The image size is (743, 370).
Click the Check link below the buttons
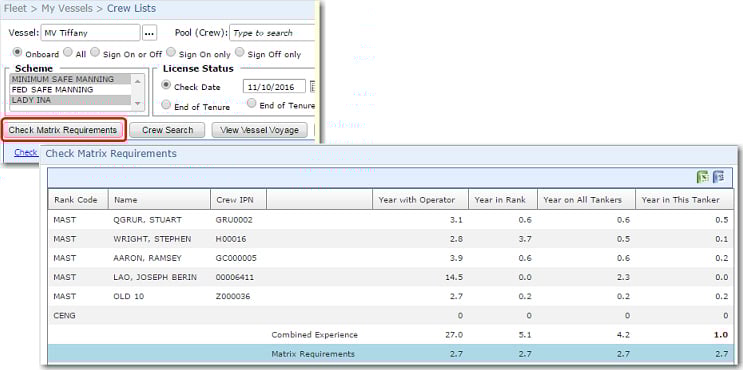click(26, 153)
